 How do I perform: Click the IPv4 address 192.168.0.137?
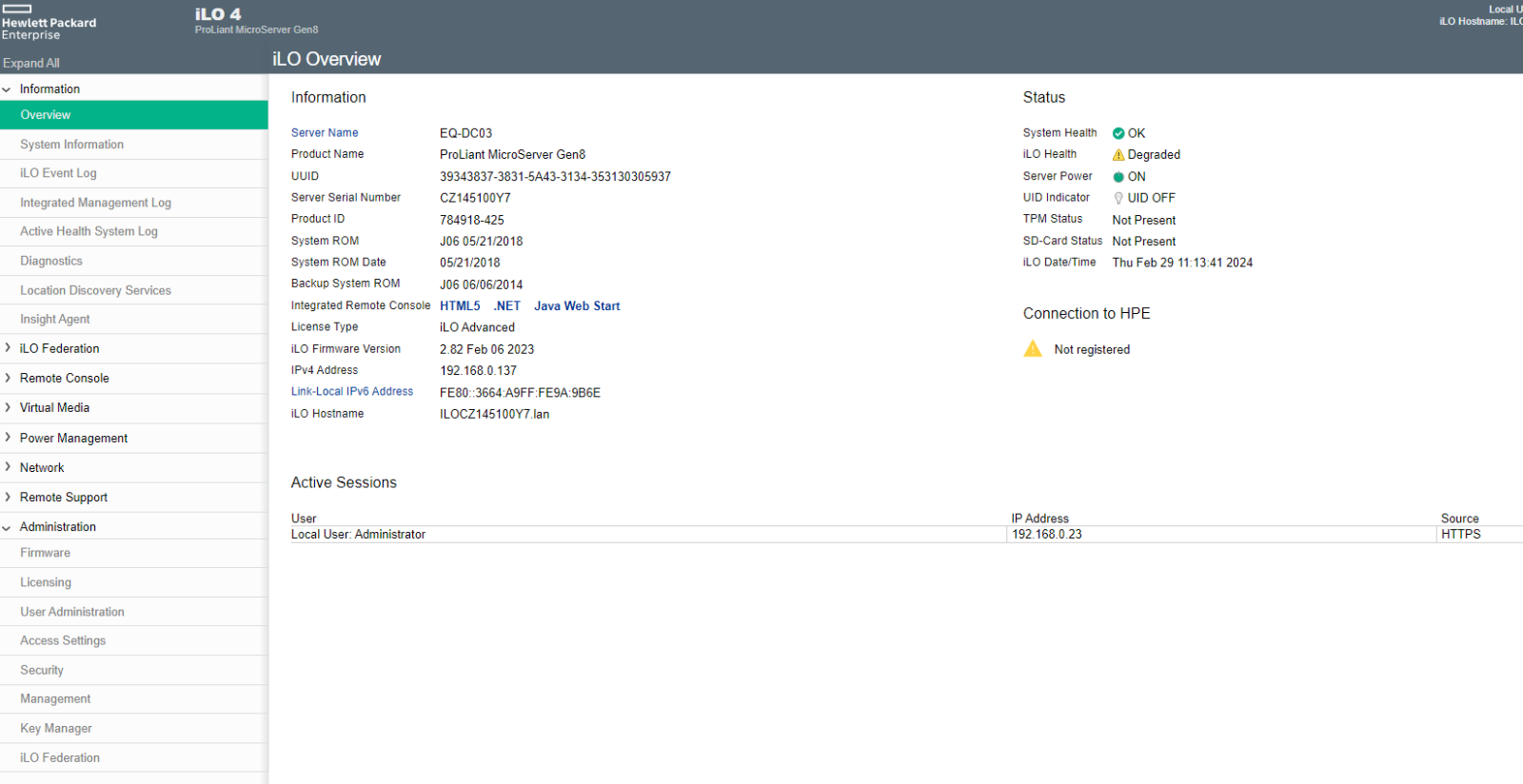tap(479, 371)
